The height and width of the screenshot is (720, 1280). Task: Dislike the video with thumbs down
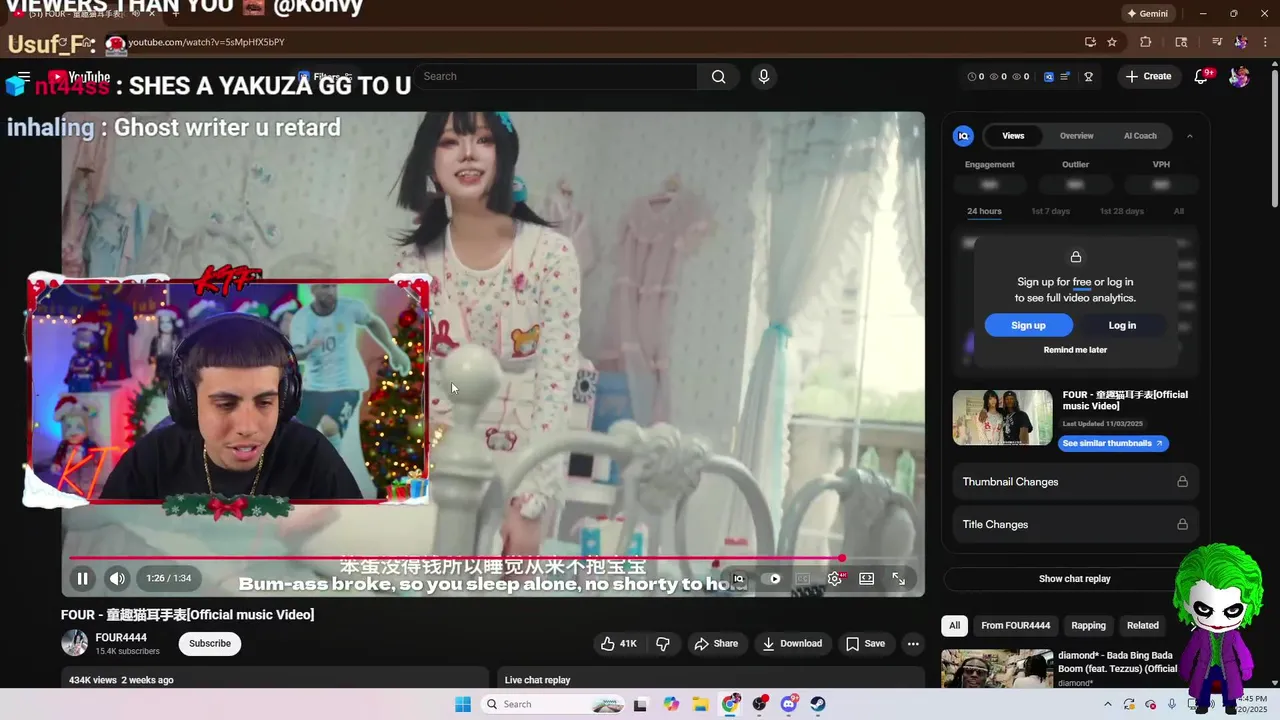point(662,644)
